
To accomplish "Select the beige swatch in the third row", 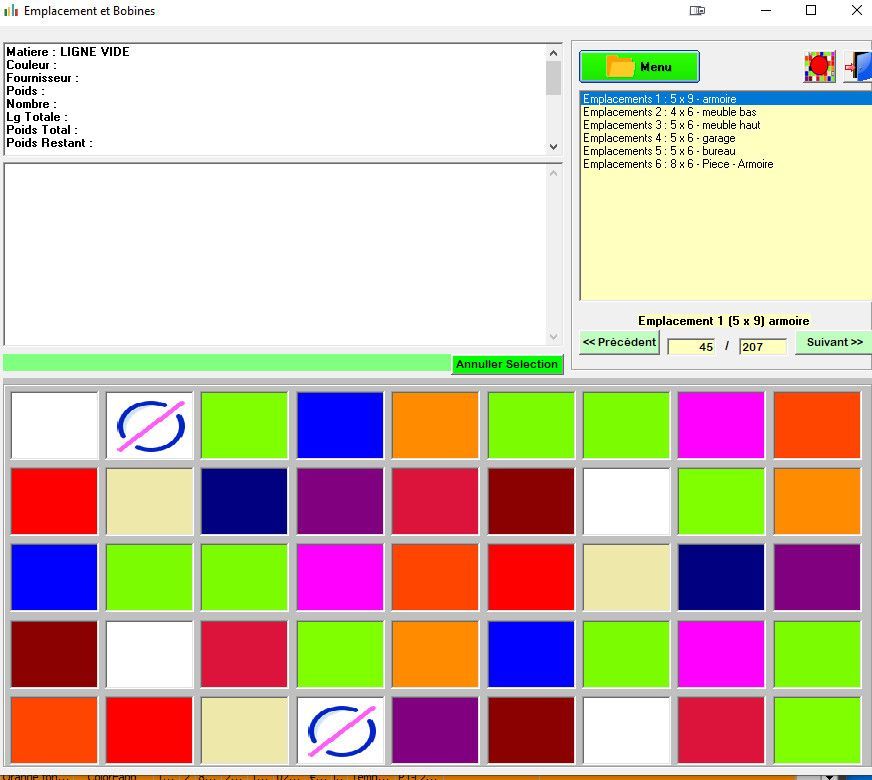I will (x=626, y=578).
